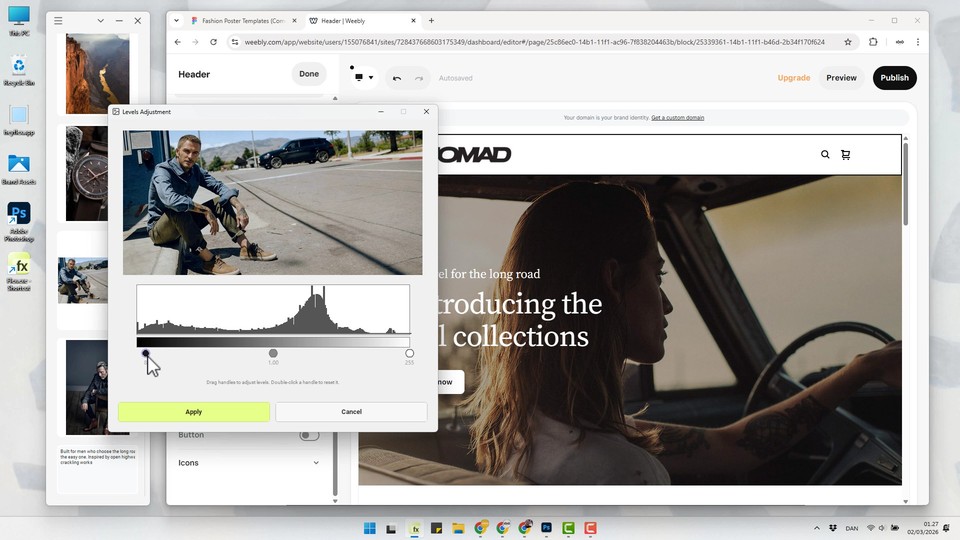Click Apply in Levels Adjustment dialog
960x540 pixels.
point(193,412)
